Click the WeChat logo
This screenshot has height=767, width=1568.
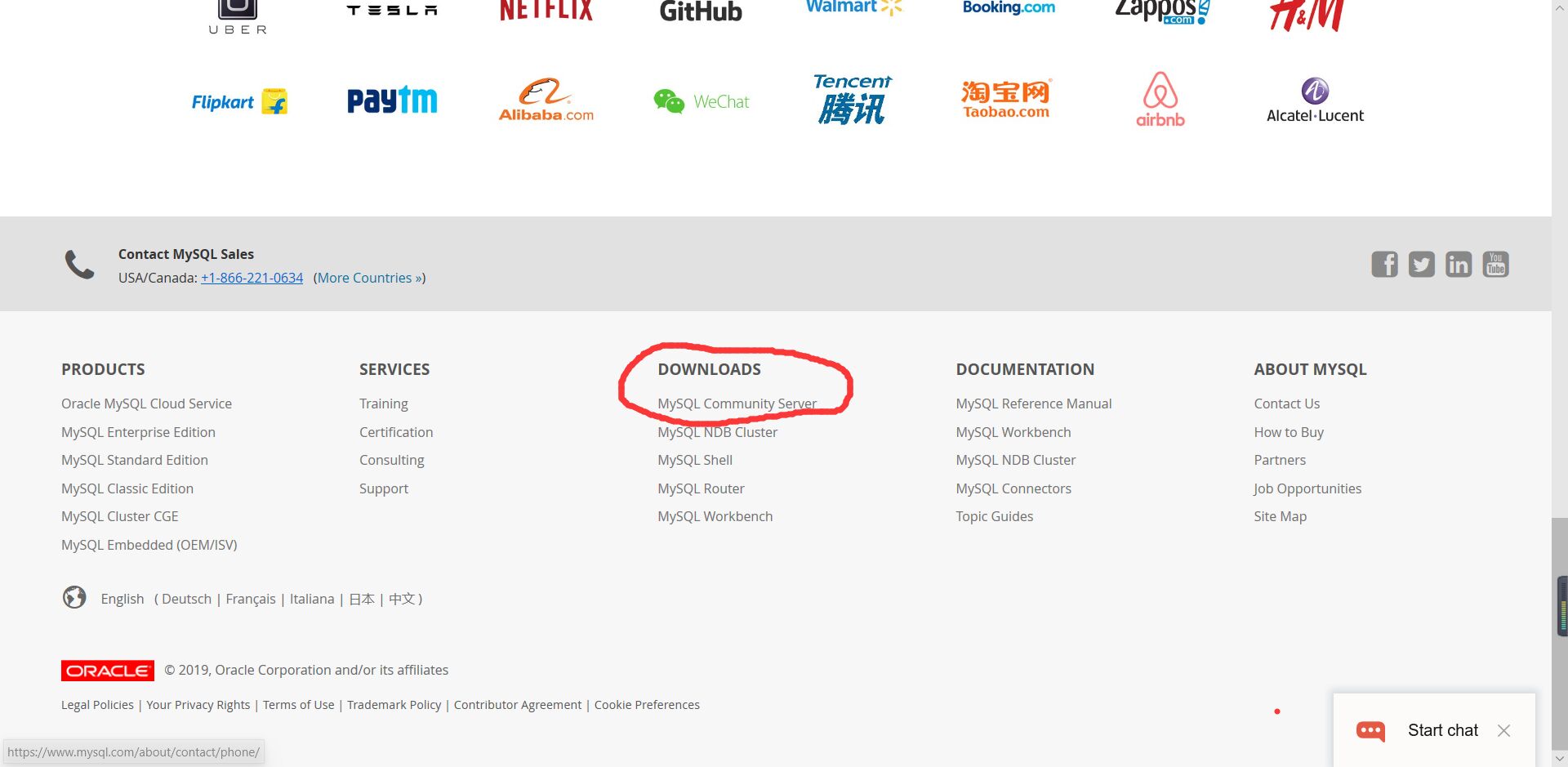[x=702, y=101]
